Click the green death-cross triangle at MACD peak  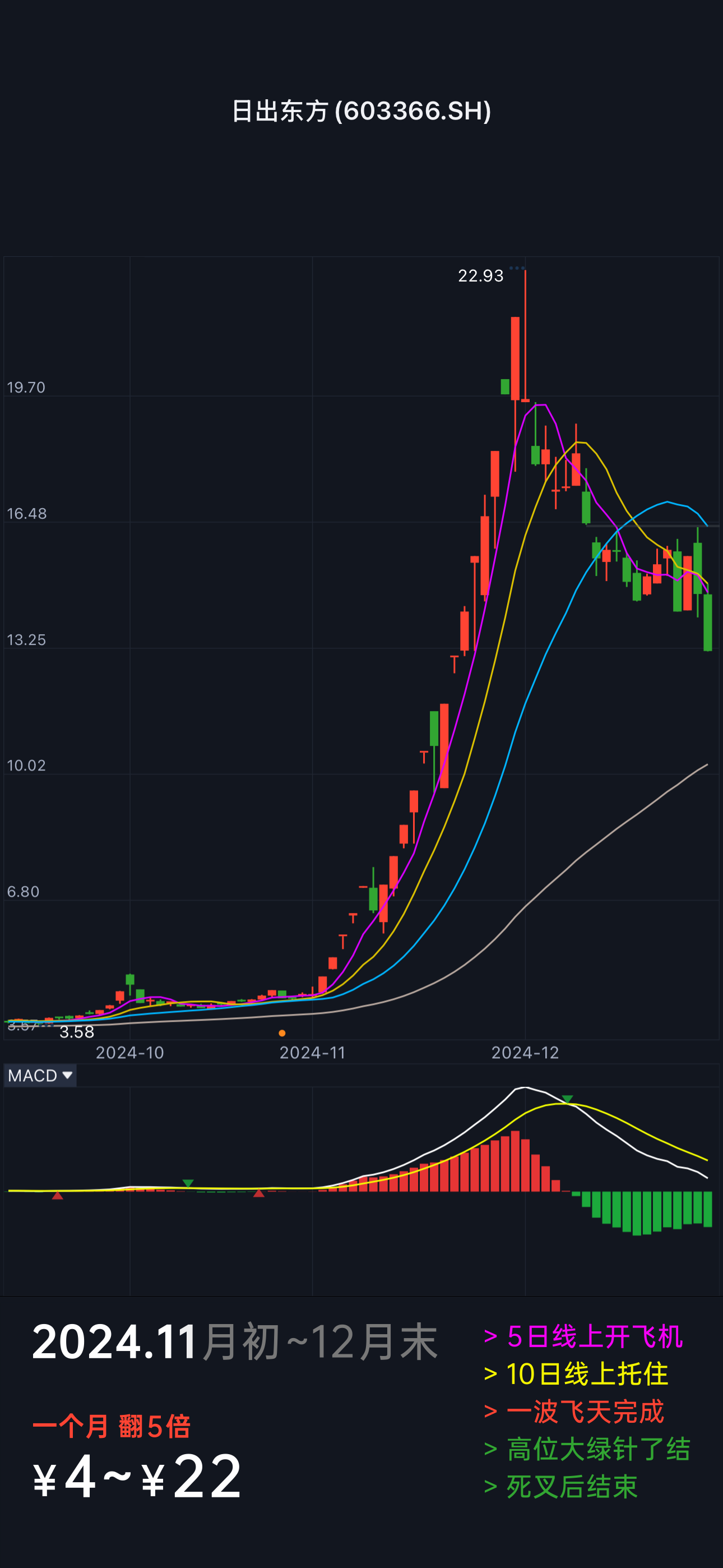[567, 1099]
